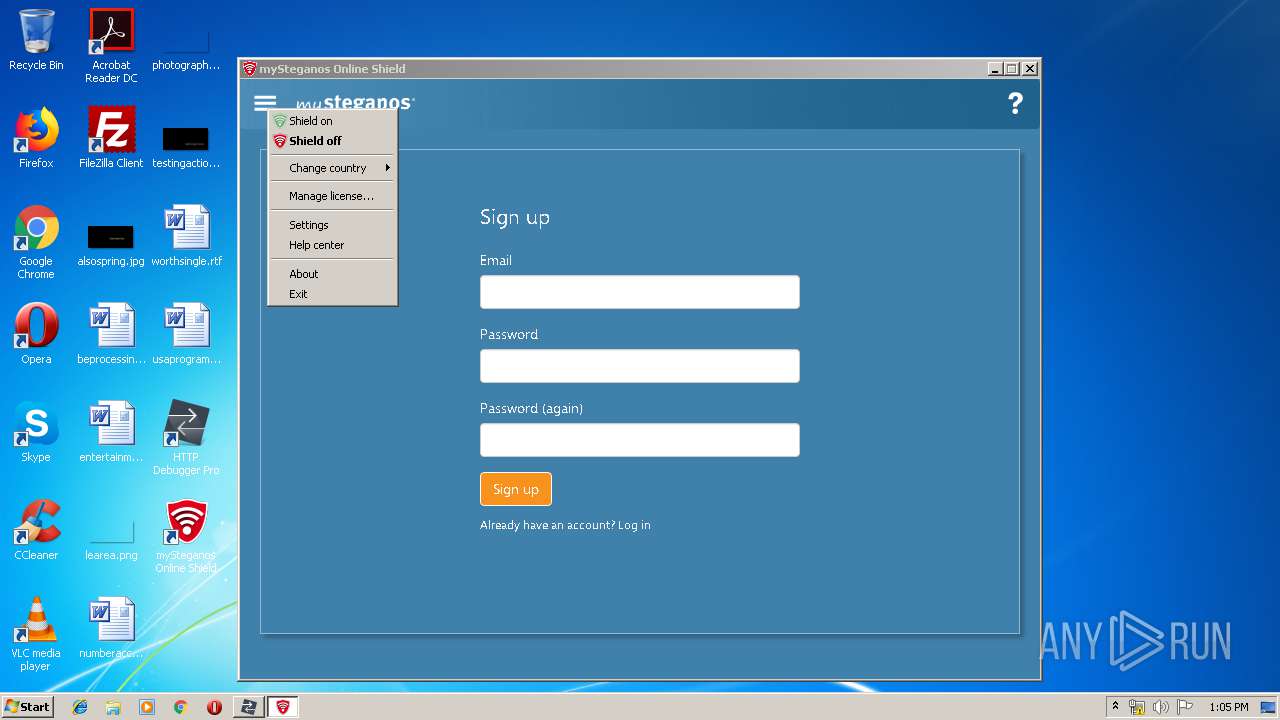Screen dimensions: 1280x720
Task: Show hidden system tray icons
Action: pos(1115,707)
